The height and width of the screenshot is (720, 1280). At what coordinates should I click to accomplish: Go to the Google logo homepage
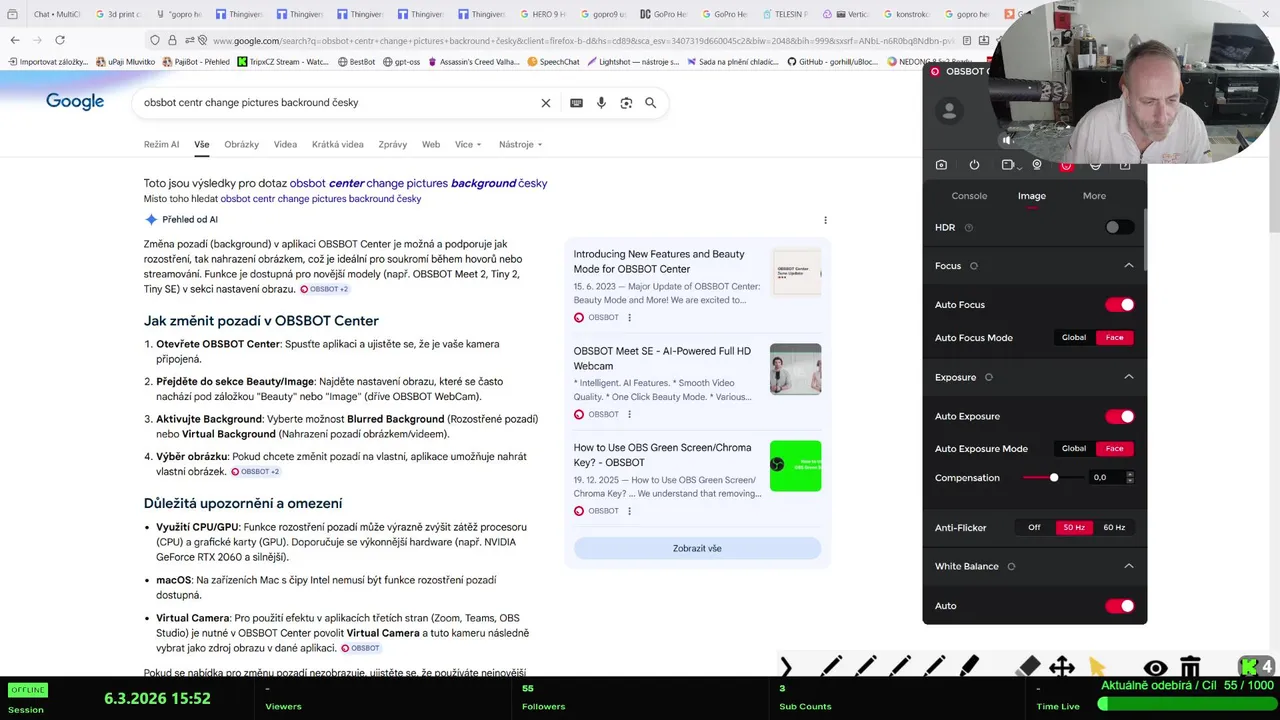point(75,102)
